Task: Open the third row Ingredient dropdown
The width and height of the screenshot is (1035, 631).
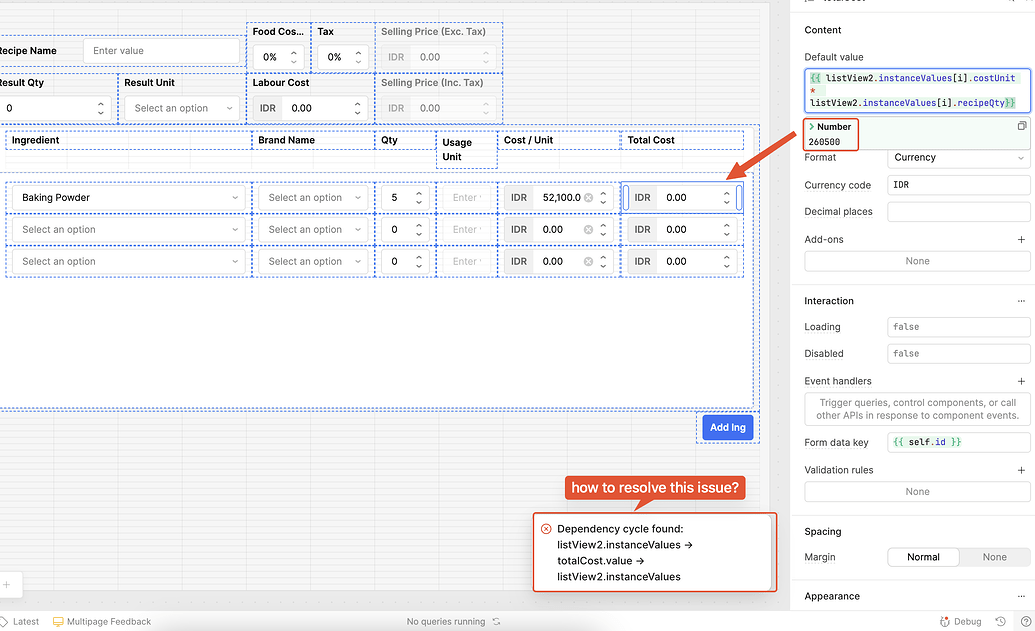Action: point(129,261)
